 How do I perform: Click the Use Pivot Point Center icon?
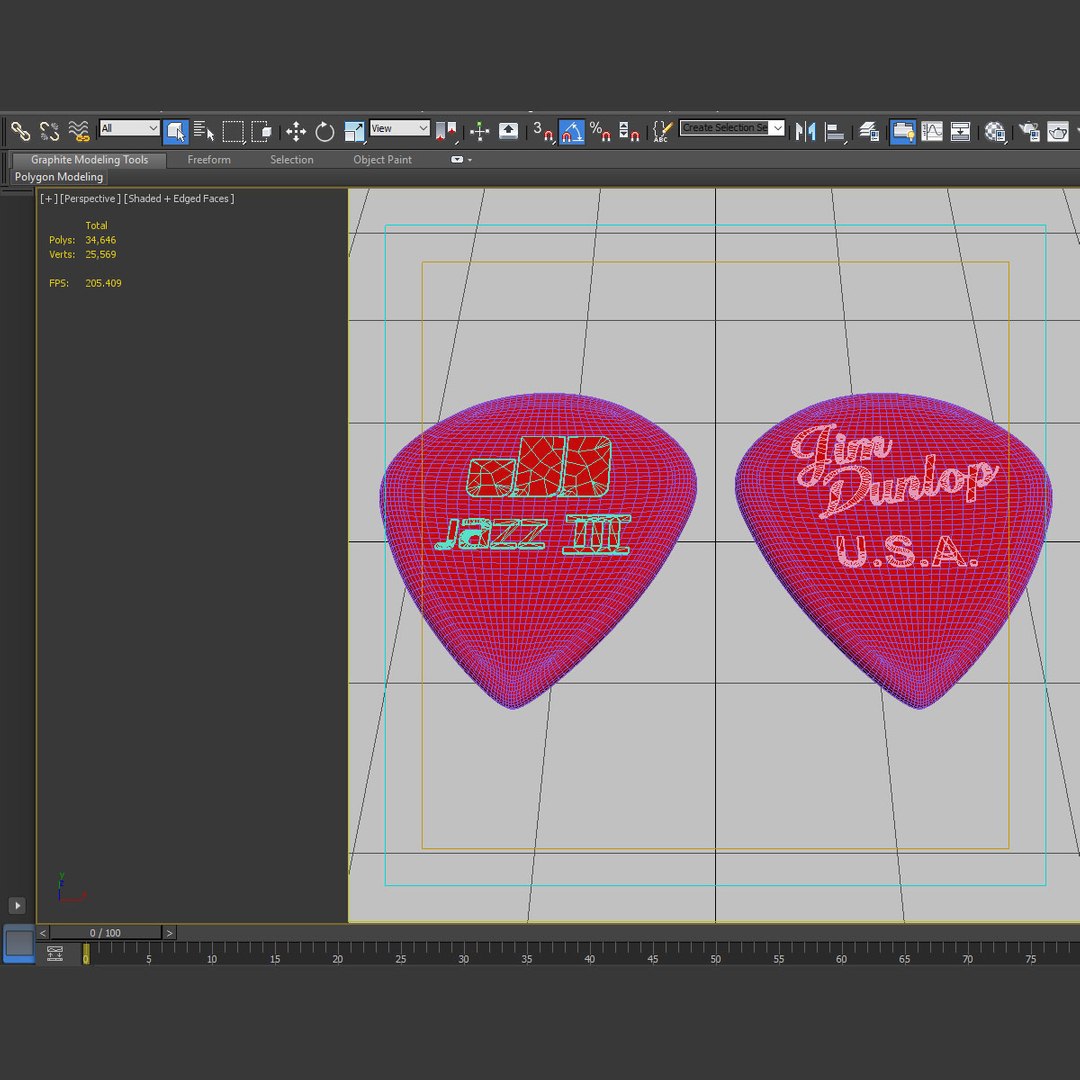pyautogui.click(x=446, y=131)
